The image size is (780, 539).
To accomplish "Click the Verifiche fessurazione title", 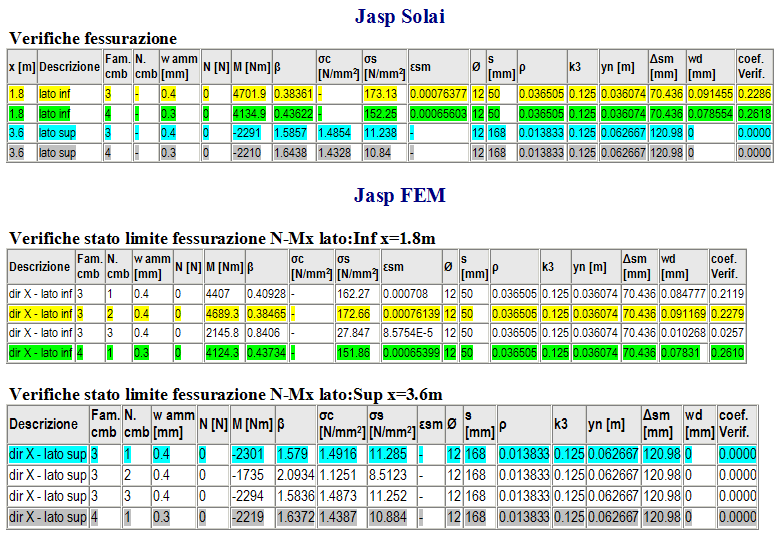I will [93, 38].
